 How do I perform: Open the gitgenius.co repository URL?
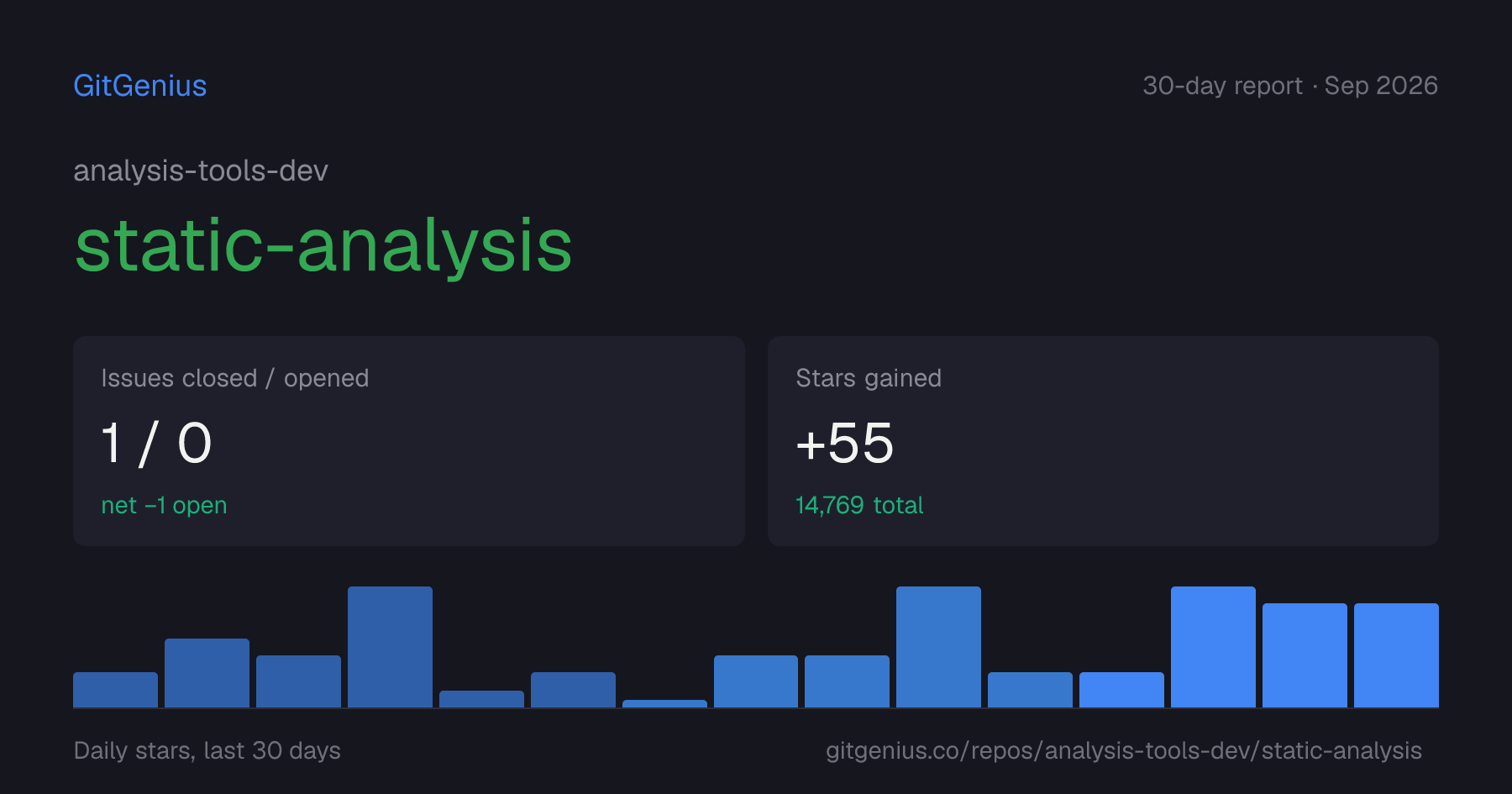(x=1124, y=750)
